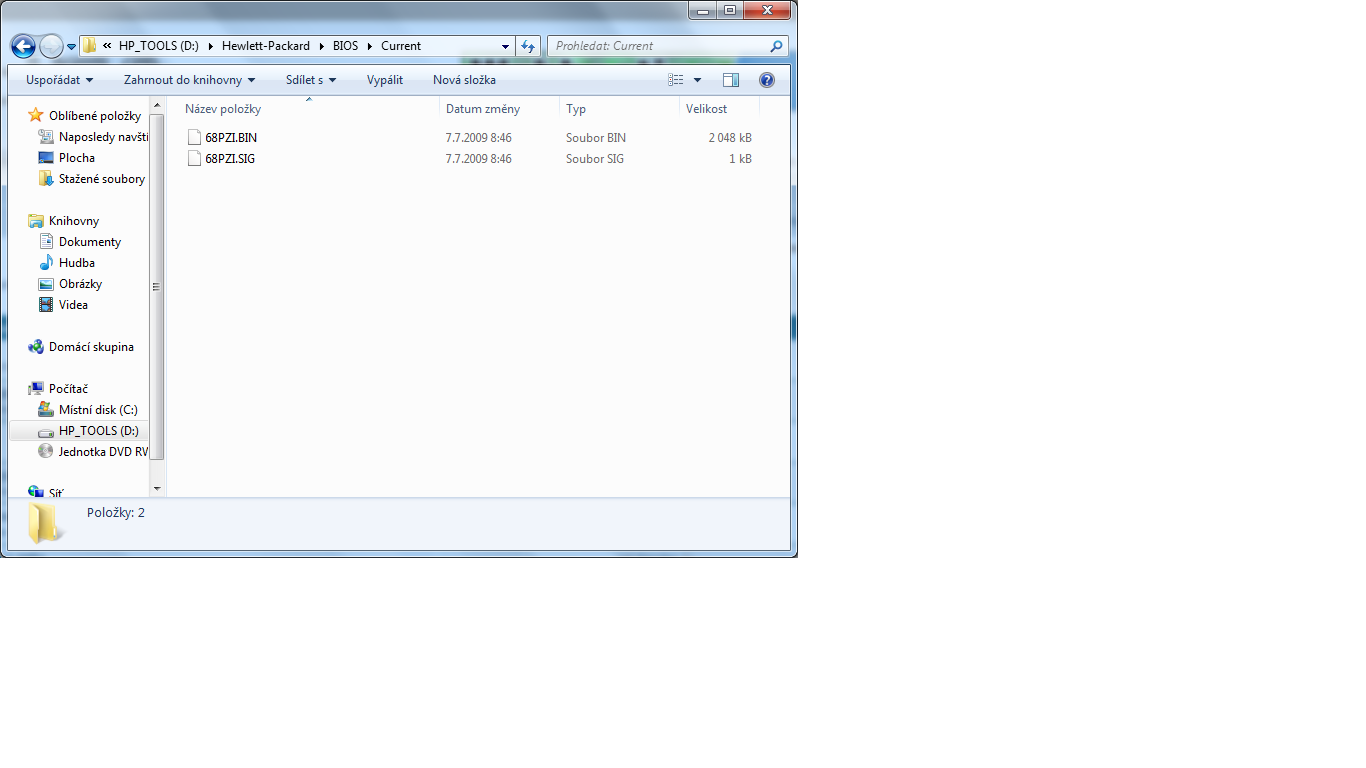Select Počítač in navigation pane

[68, 389]
